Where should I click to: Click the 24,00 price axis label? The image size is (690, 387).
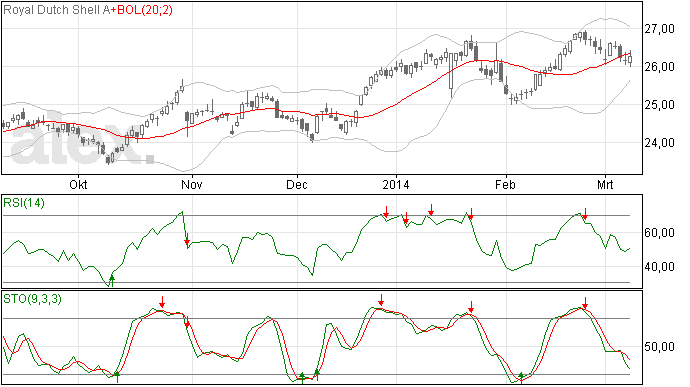point(659,143)
